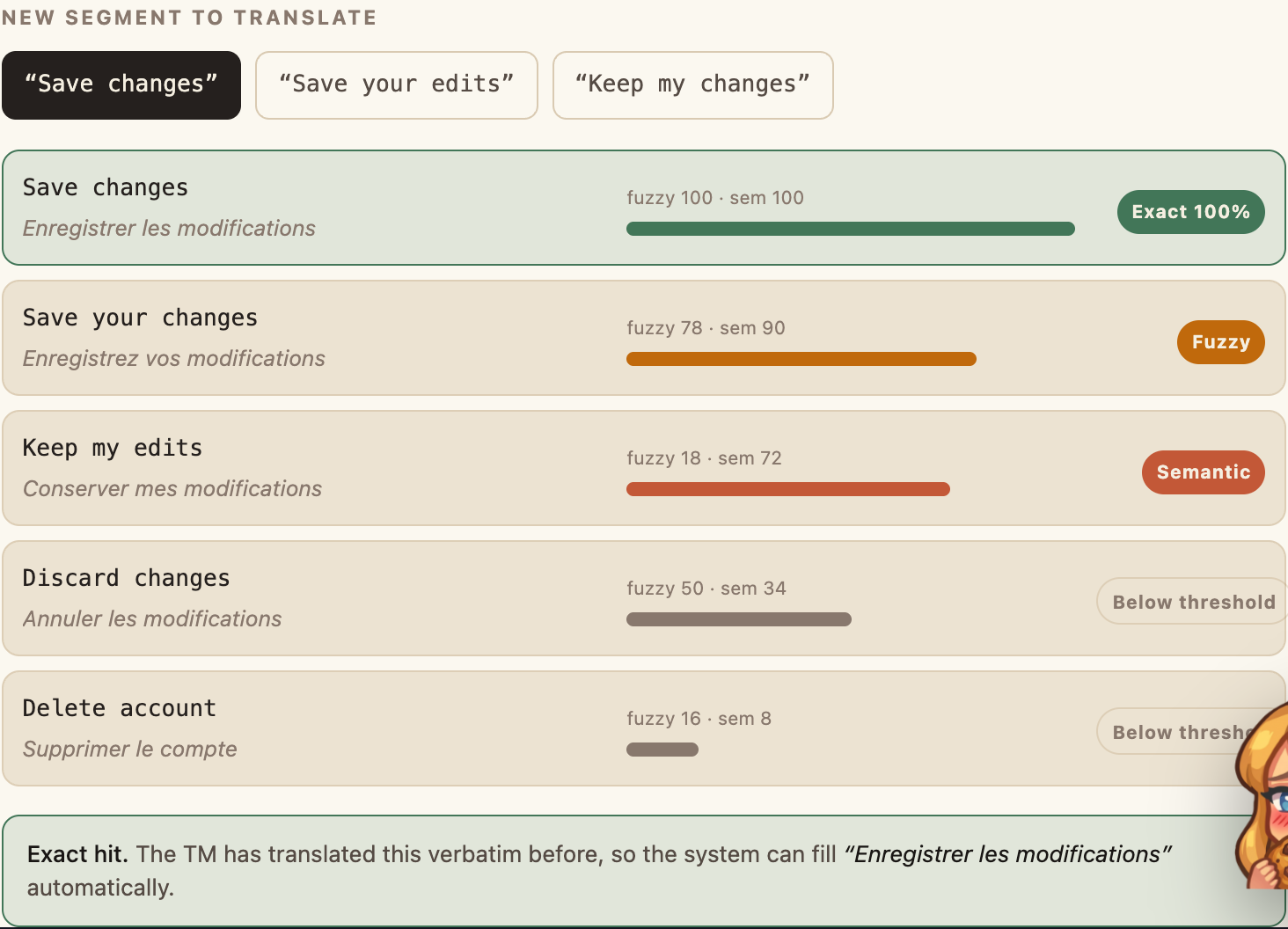
Task: Click the Supprimer le compte translation text
Action: [x=130, y=749]
